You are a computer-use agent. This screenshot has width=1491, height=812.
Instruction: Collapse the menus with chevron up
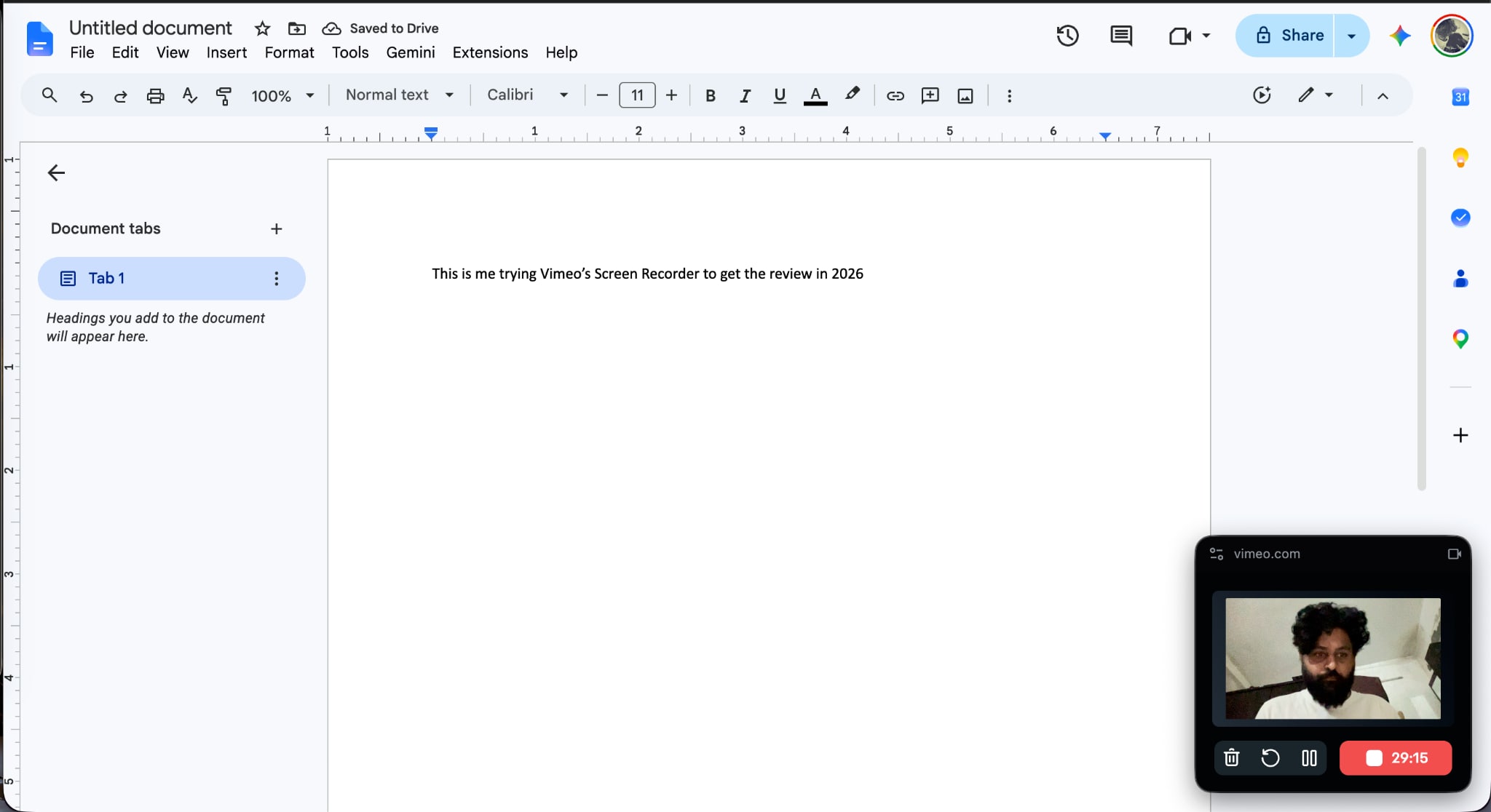click(1383, 95)
